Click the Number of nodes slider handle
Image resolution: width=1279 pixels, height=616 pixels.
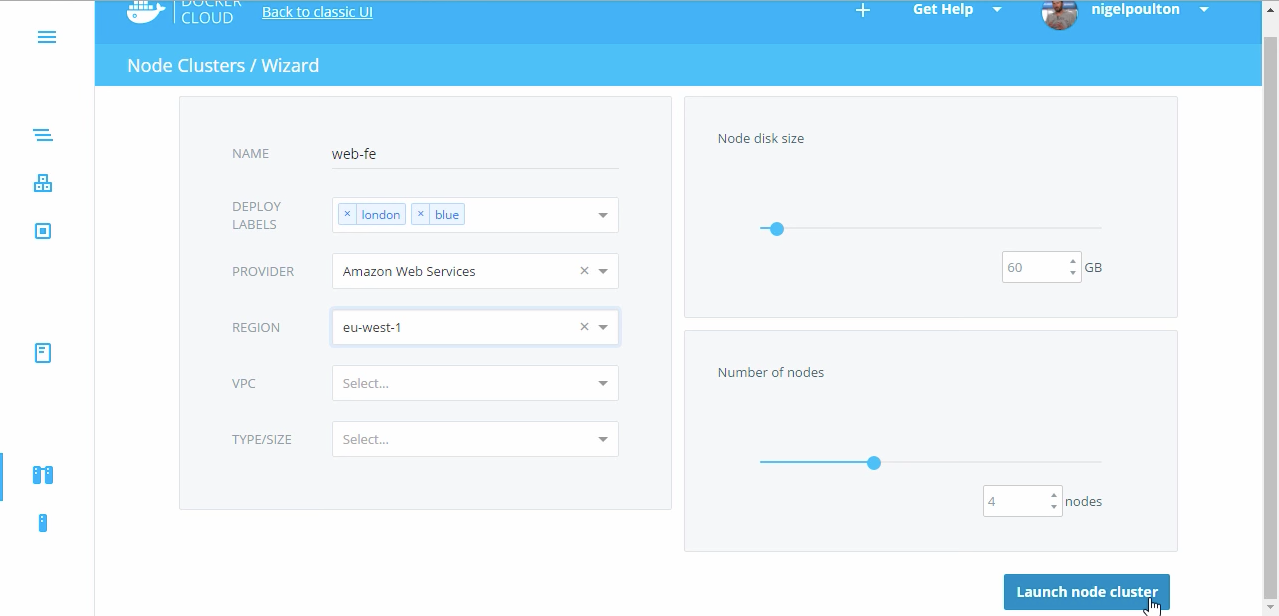874,463
